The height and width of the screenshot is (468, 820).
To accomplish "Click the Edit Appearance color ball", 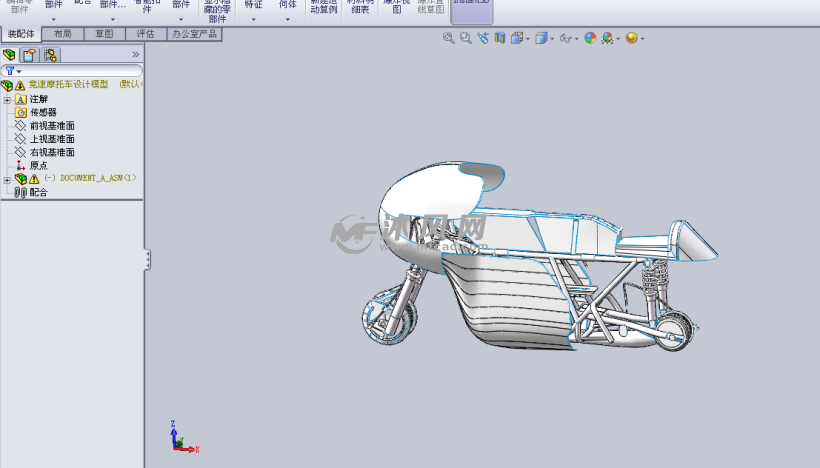I will (x=590, y=38).
